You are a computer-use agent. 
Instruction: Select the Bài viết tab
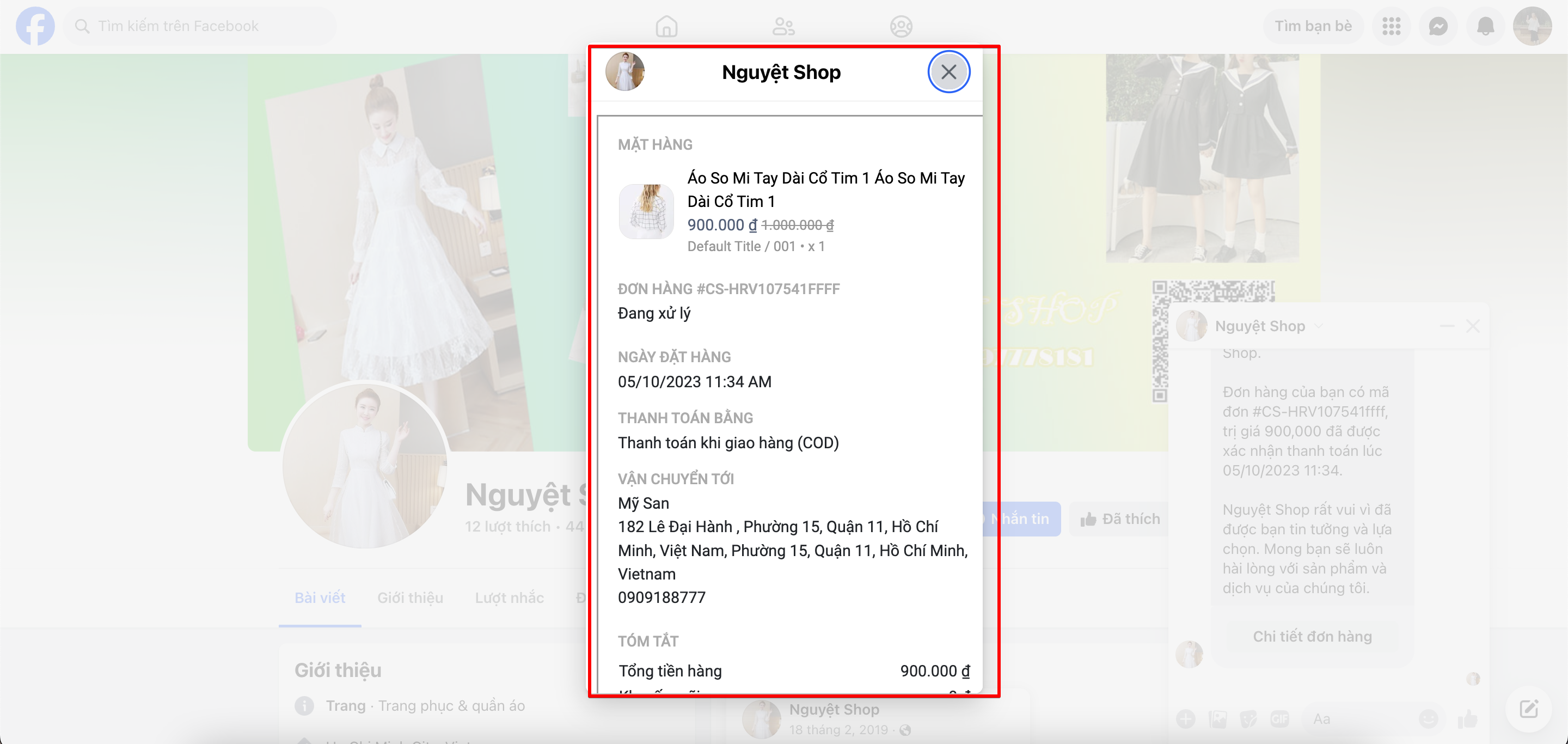[320, 597]
